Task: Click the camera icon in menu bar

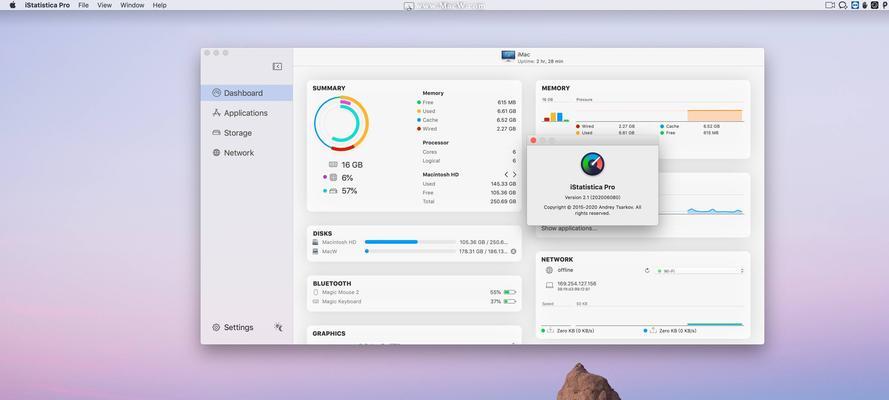Action: 830,5
